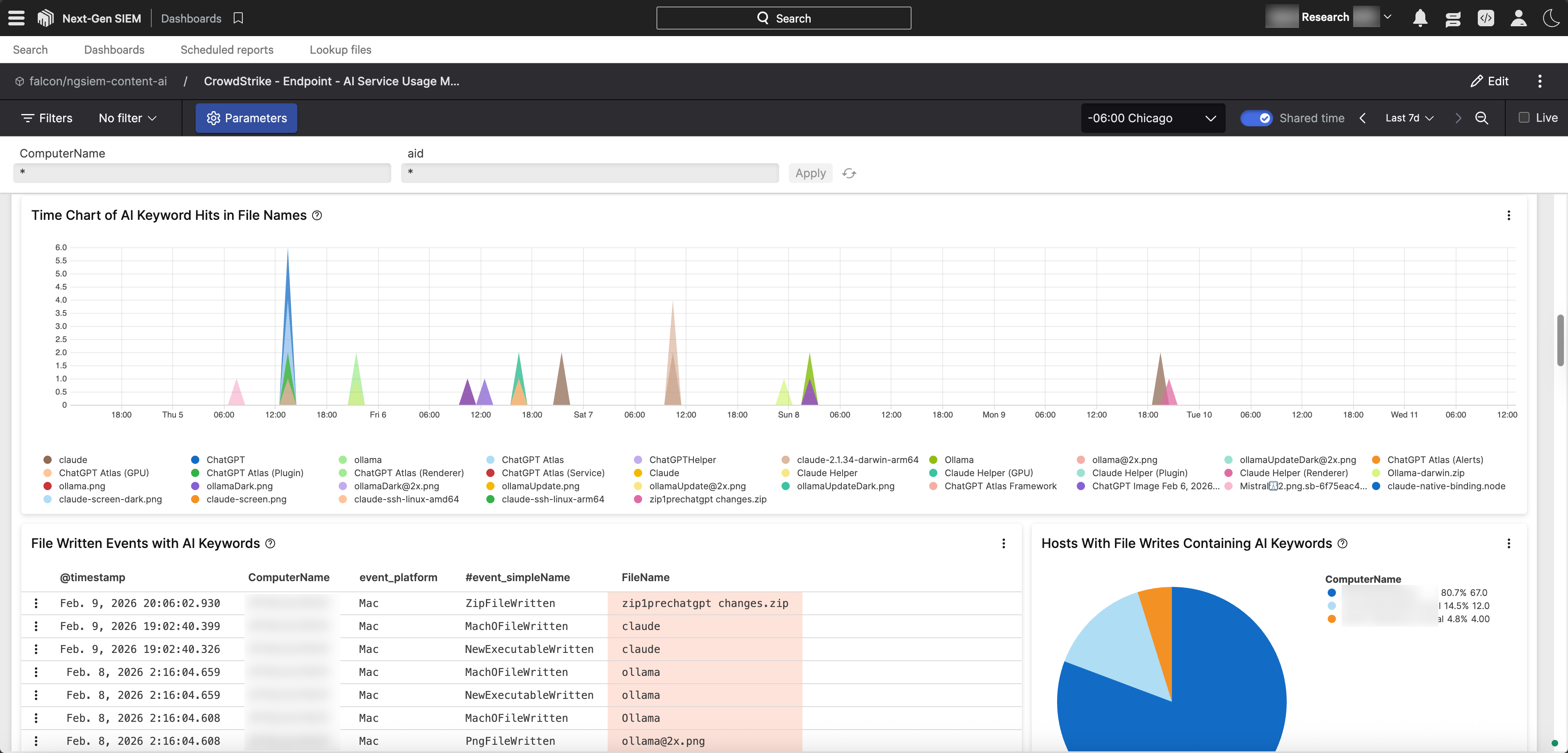Open Time Chart widget options menu
Screen dimensions: 1568x753
1509,215
